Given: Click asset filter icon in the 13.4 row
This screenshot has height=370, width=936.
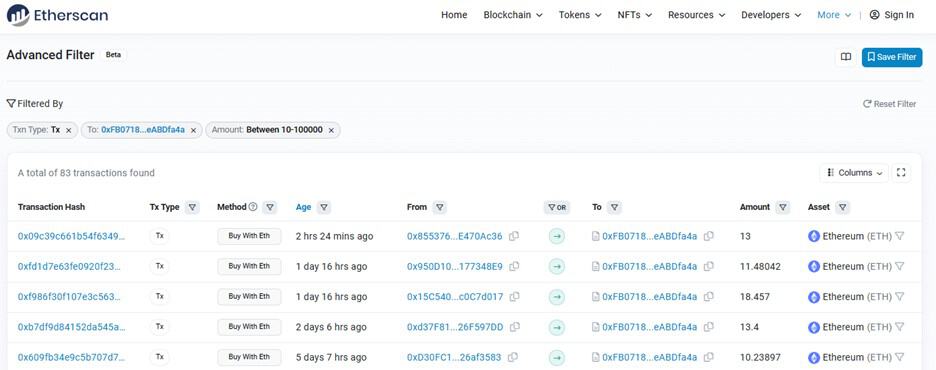Looking at the screenshot, I should (900, 327).
